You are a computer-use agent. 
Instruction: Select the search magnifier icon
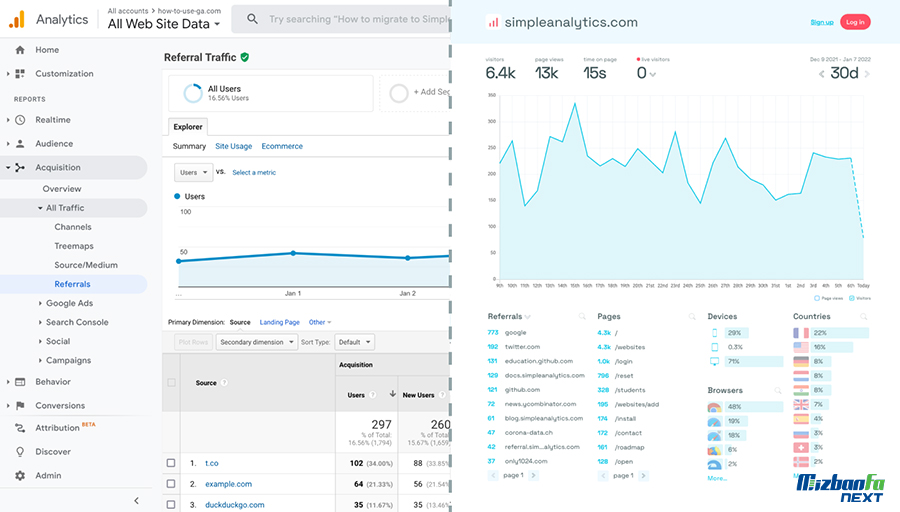tap(252, 19)
